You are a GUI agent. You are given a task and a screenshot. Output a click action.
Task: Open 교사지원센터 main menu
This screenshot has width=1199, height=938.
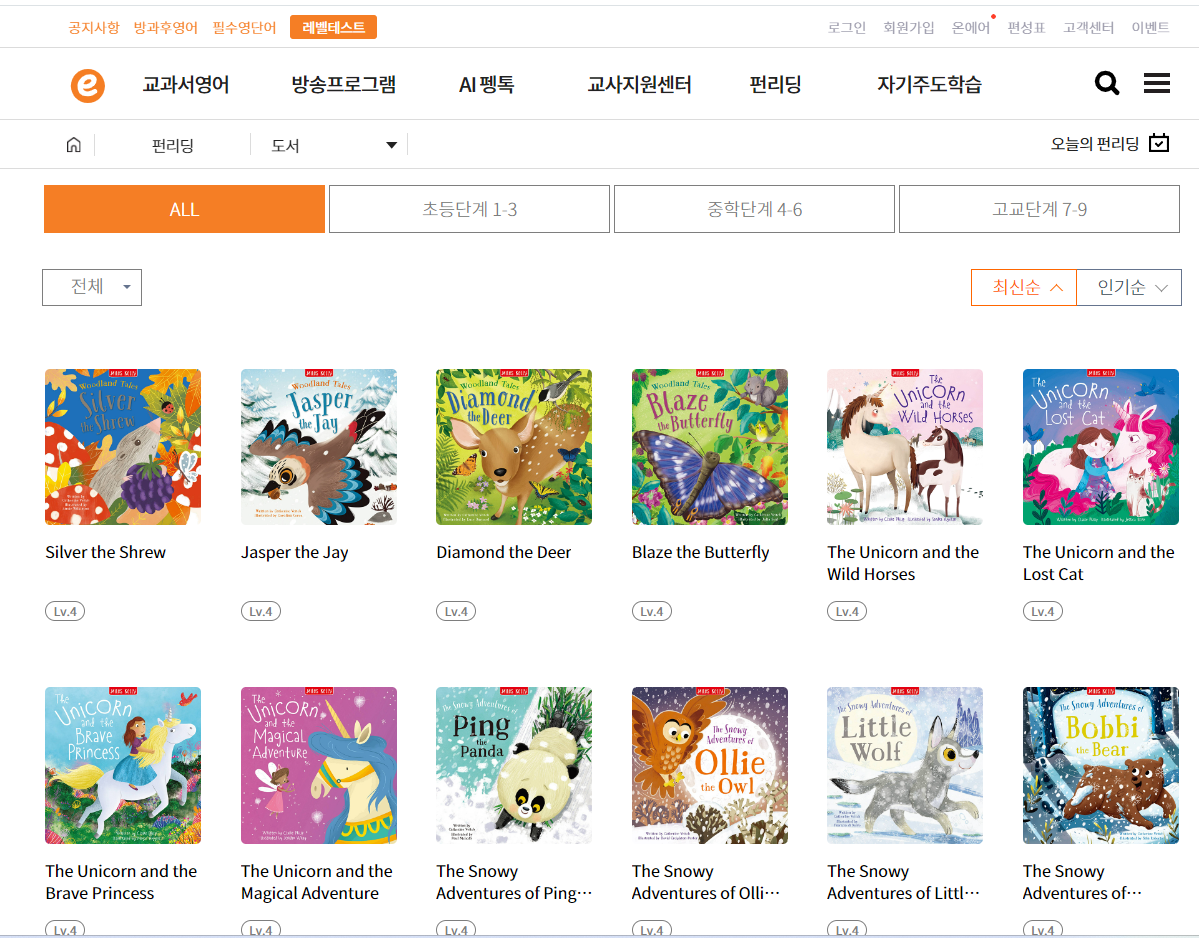[639, 84]
